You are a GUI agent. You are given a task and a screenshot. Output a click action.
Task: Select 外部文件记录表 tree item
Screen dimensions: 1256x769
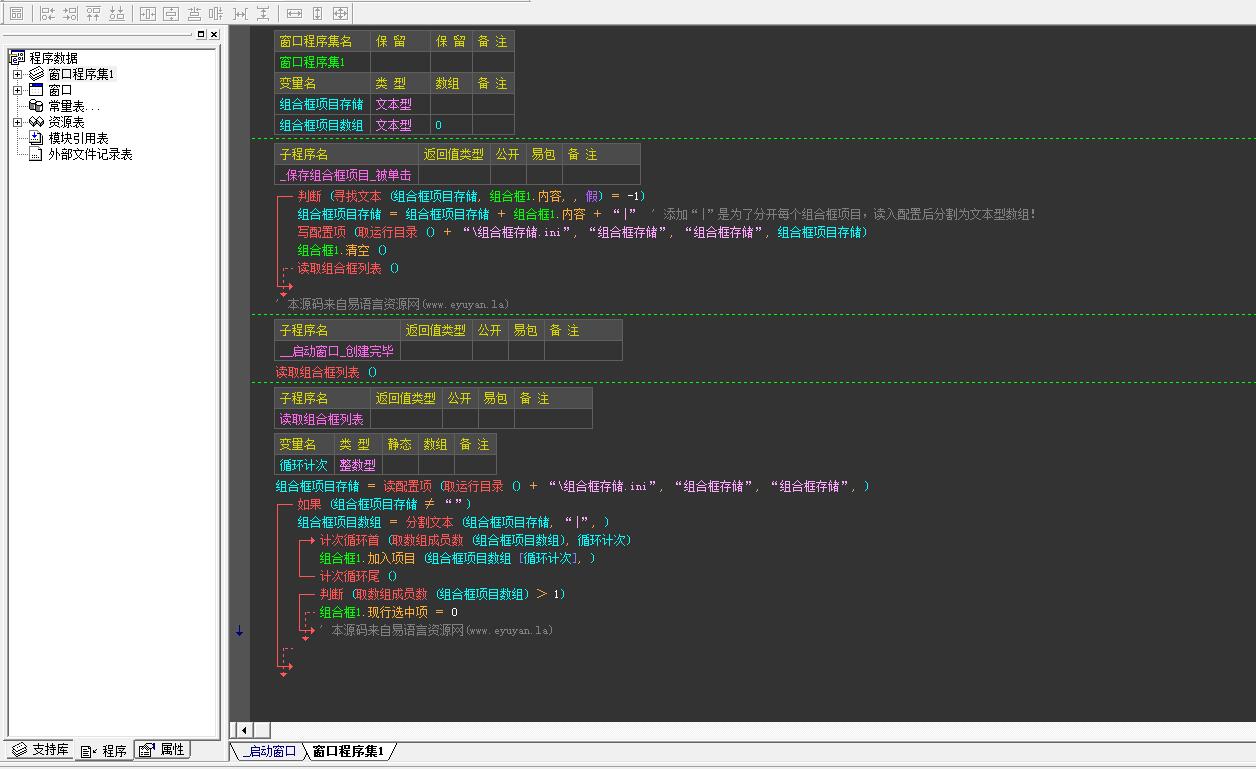(90, 154)
